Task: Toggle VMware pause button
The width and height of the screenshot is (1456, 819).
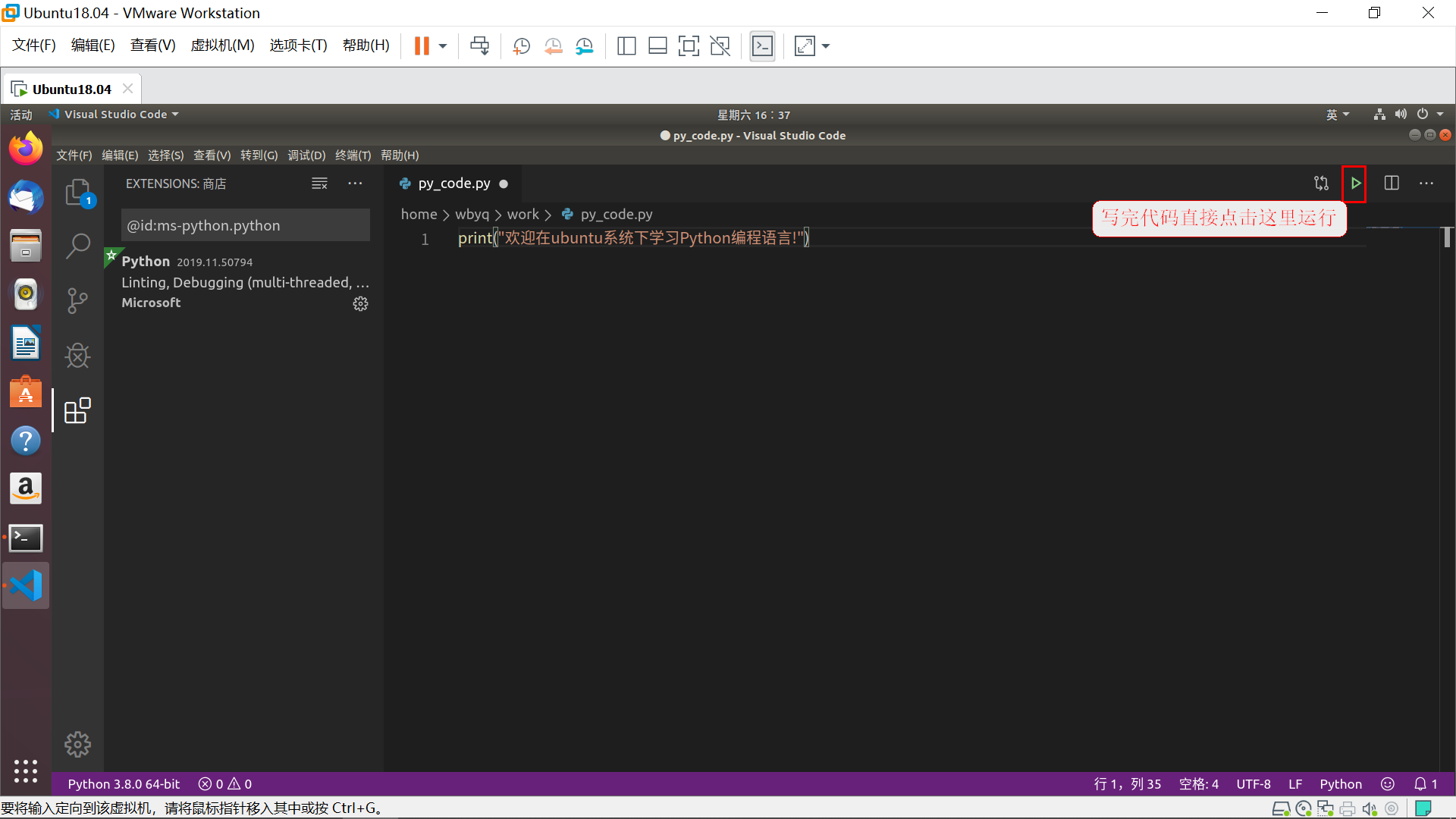Action: pyautogui.click(x=422, y=46)
